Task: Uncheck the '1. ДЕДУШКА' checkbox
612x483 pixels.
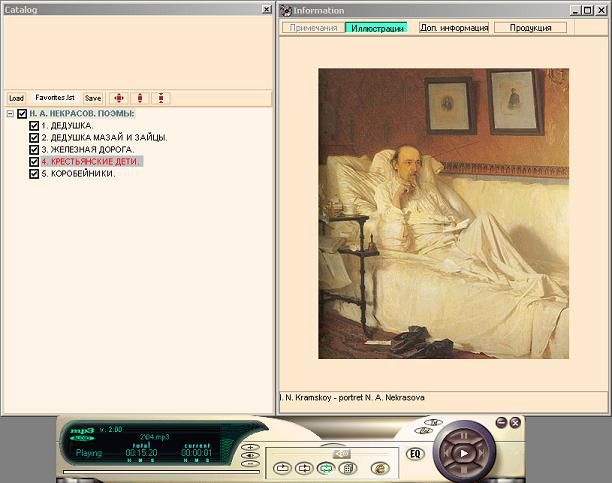Action: tap(34, 126)
